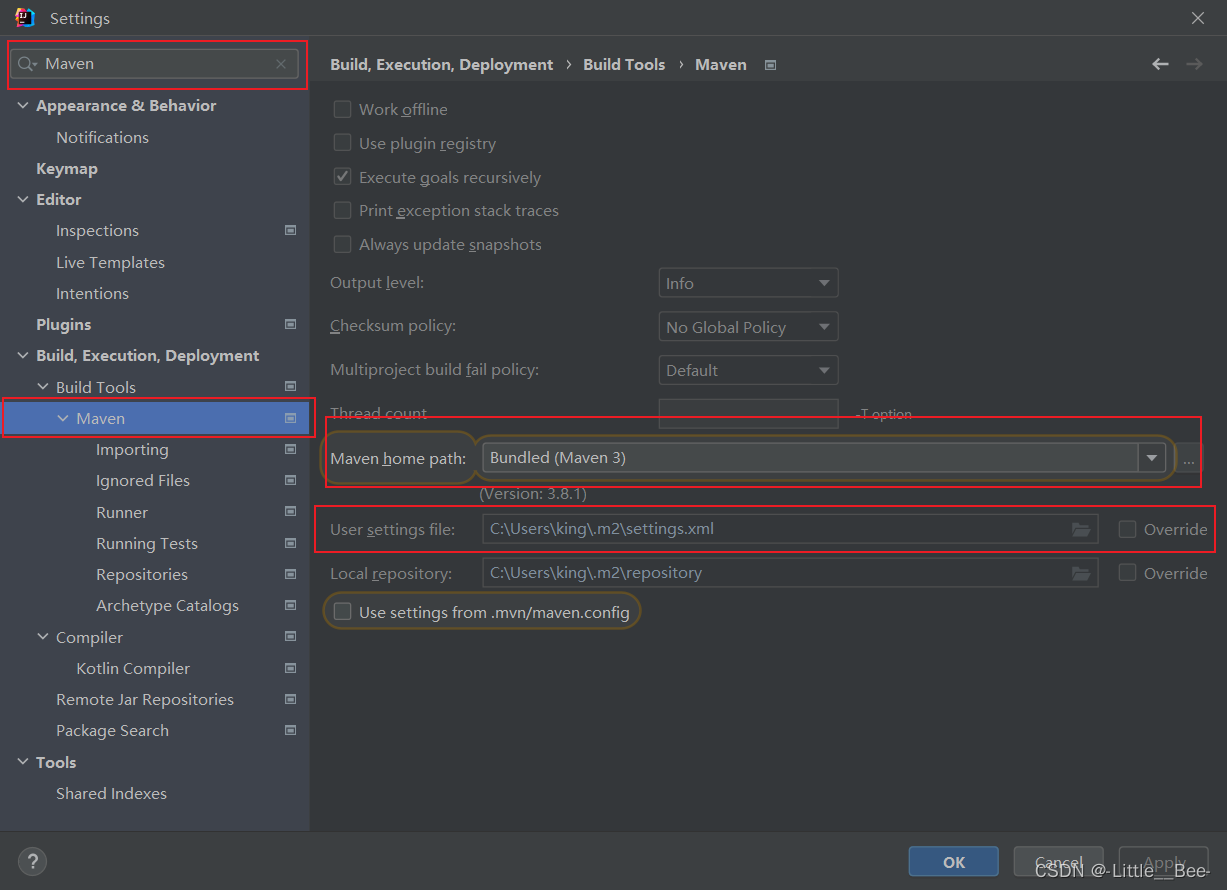Image resolution: width=1227 pixels, height=890 pixels.
Task: Click the Cancel button
Action: click(x=1058, y=862)
